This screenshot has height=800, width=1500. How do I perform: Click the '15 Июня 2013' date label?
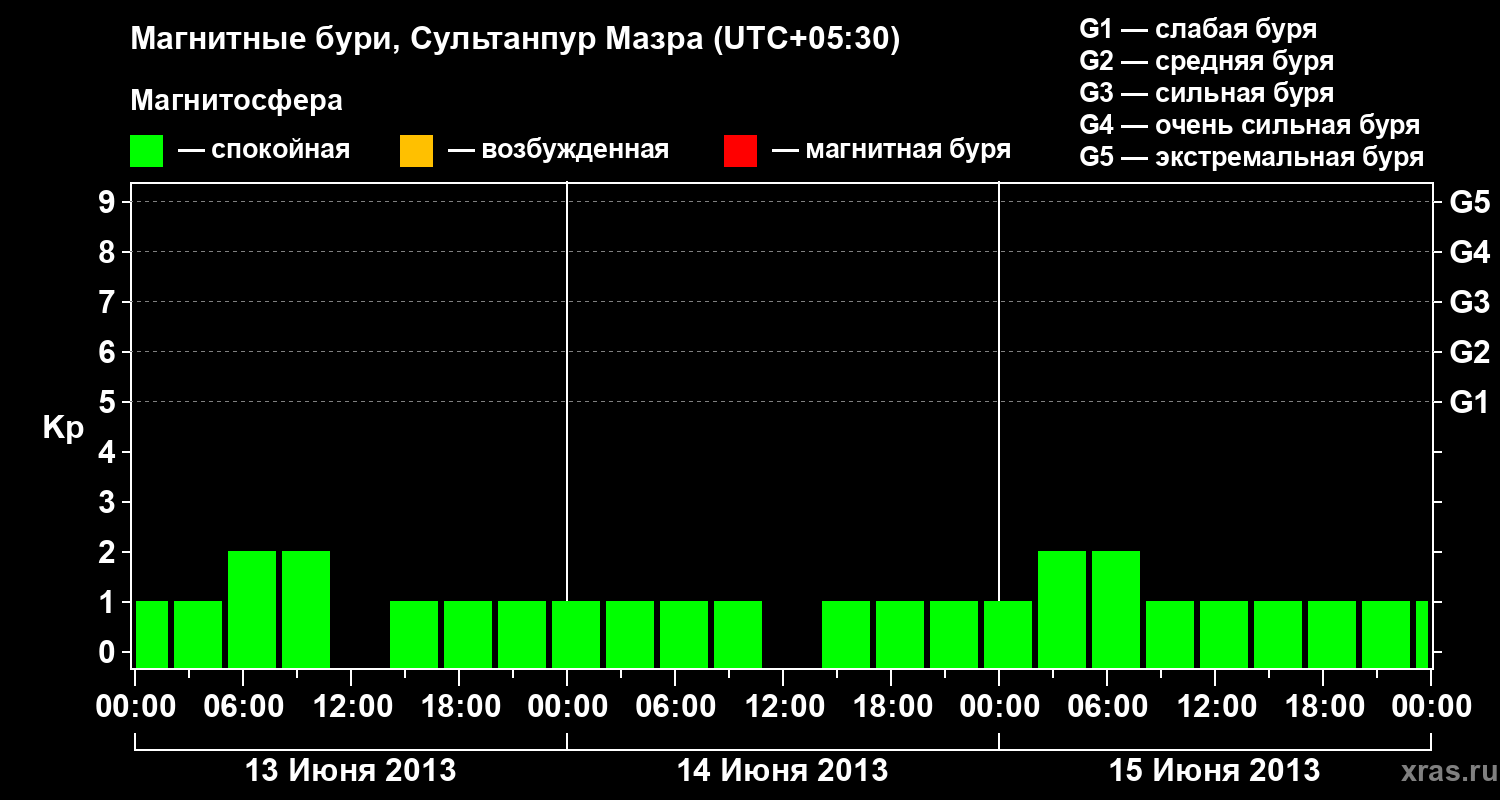(x=1215, y=771)
